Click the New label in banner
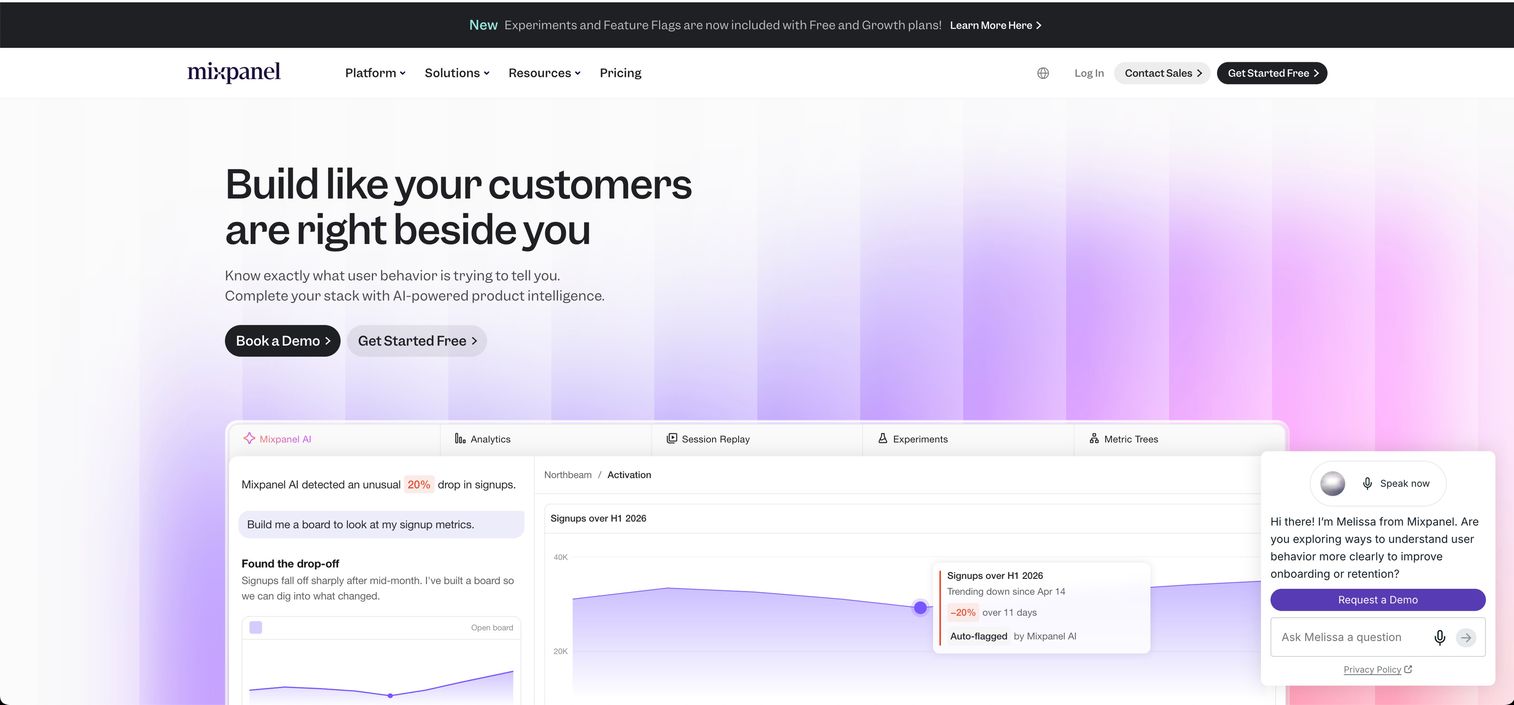Viewport: 1514px width, 705px height. pyautogui.click(x=483, y=25)
